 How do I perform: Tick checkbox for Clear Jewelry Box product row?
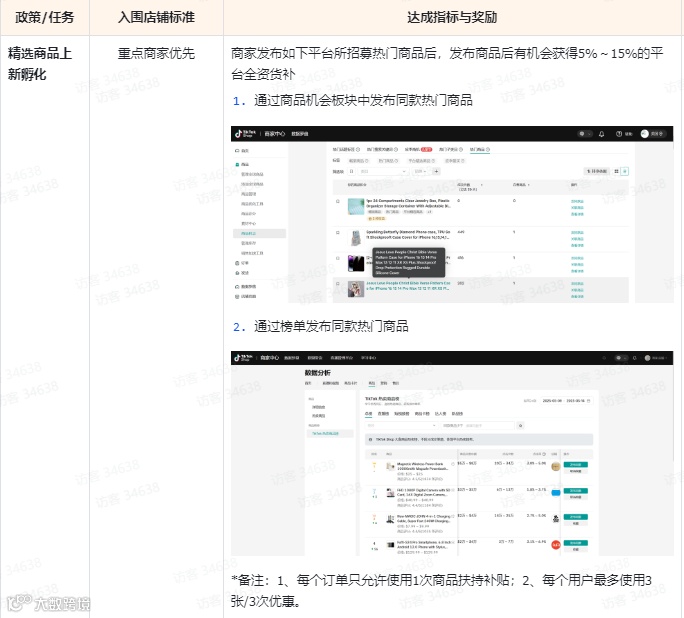(x=337, y=201)
